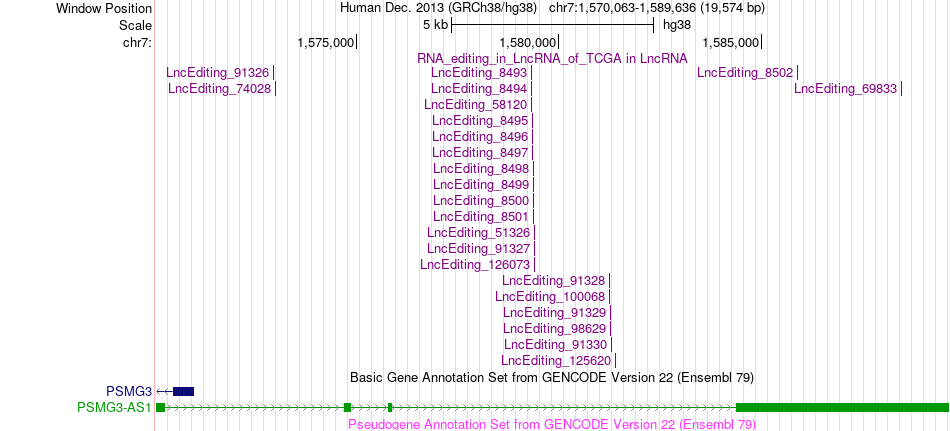Click the large green PSMG3-AS1 terminal exon
The height and width of the screenshot is (431, 950).
tap(842, 407)
